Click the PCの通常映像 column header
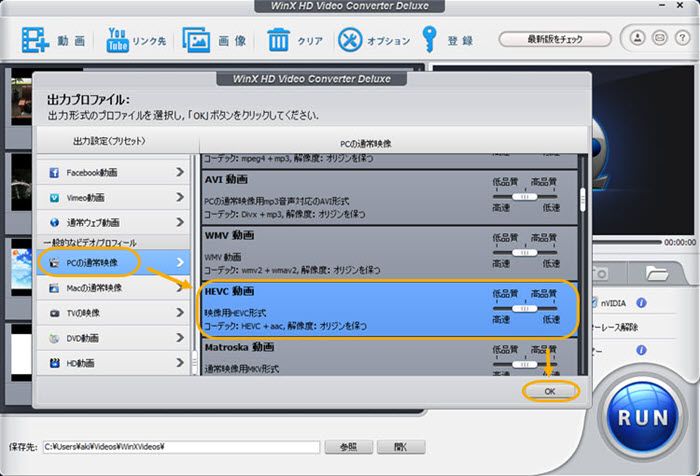 (366, 144)
